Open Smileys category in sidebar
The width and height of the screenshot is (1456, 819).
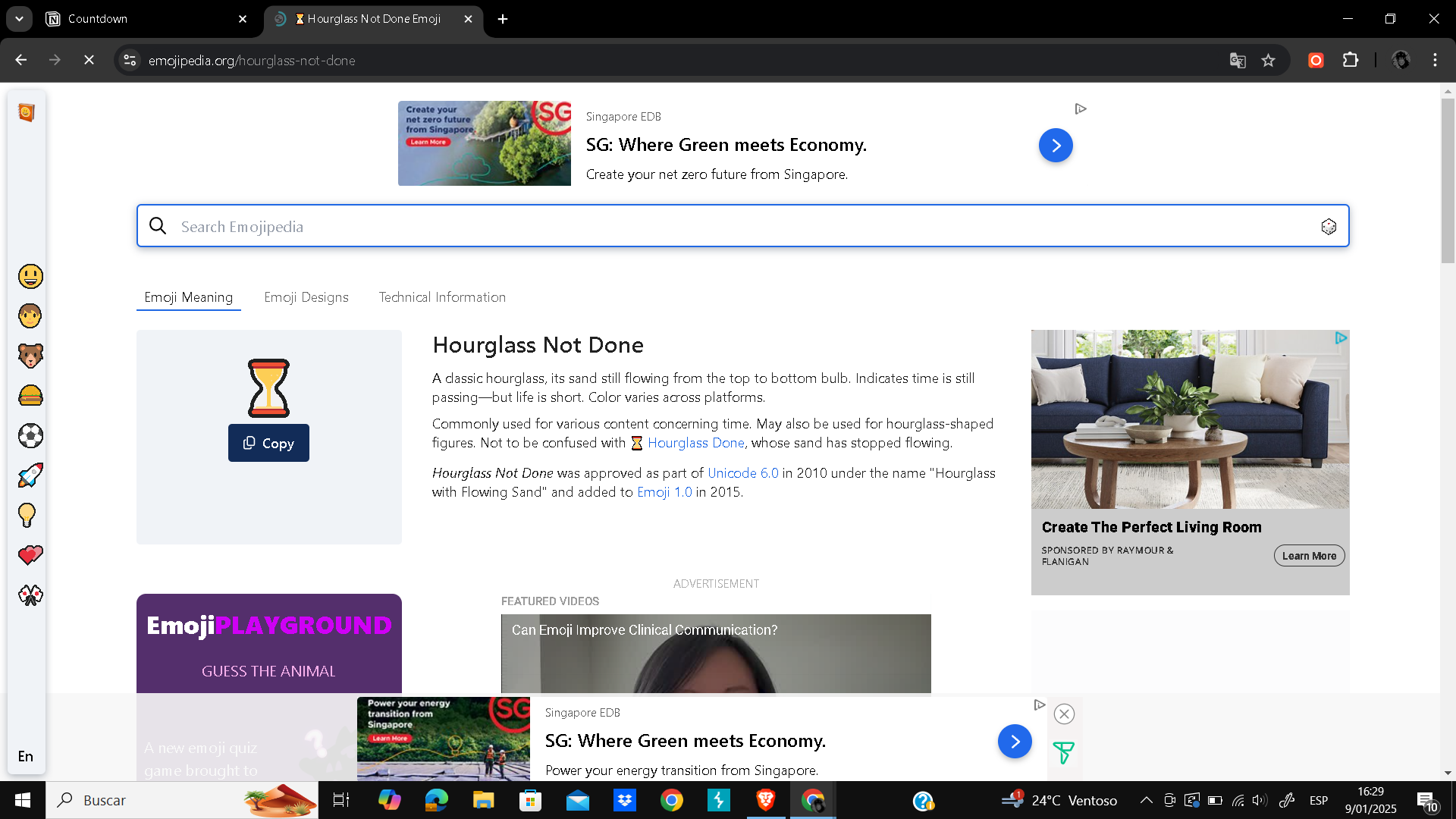point(30,276)
